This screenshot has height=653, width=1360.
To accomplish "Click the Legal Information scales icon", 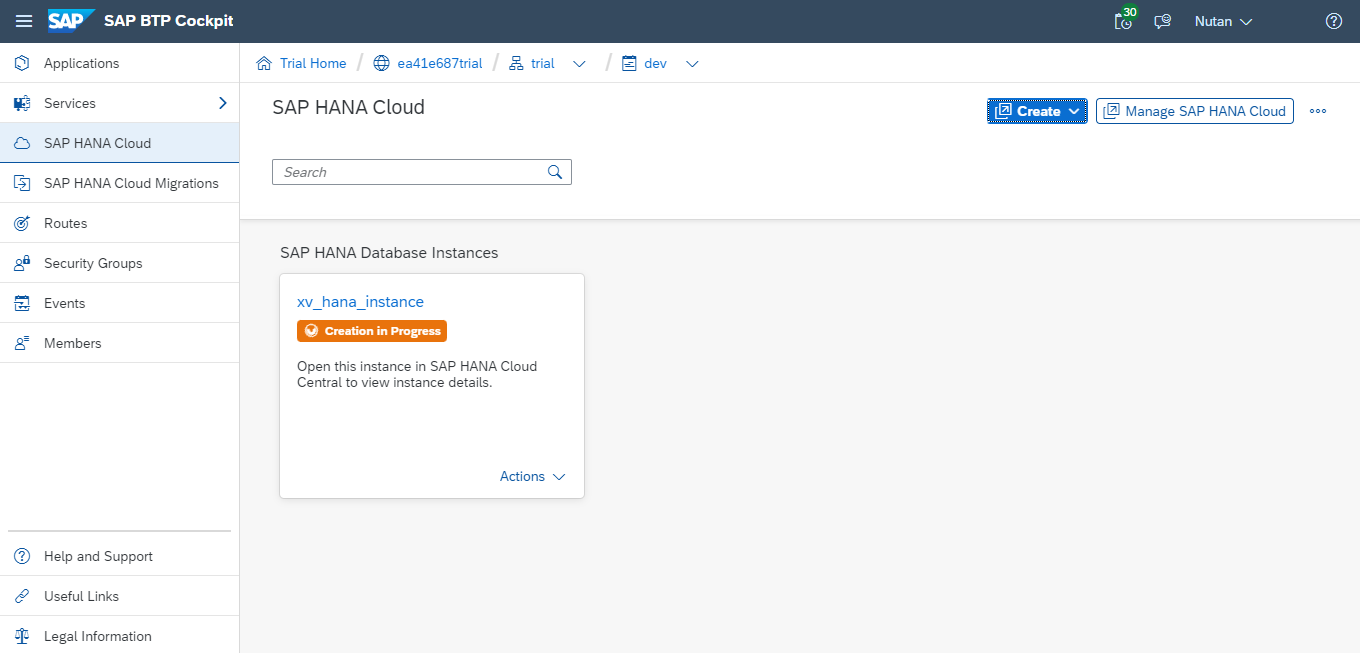I will (22, 636).
